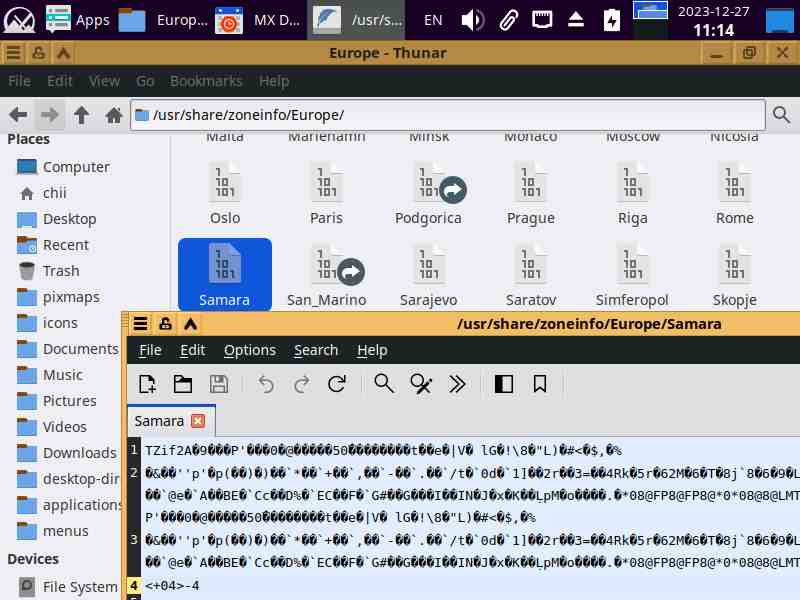Close the Samara tab
Screen dimensions: 800x600
pyautogui.click(x=198, y=421)
